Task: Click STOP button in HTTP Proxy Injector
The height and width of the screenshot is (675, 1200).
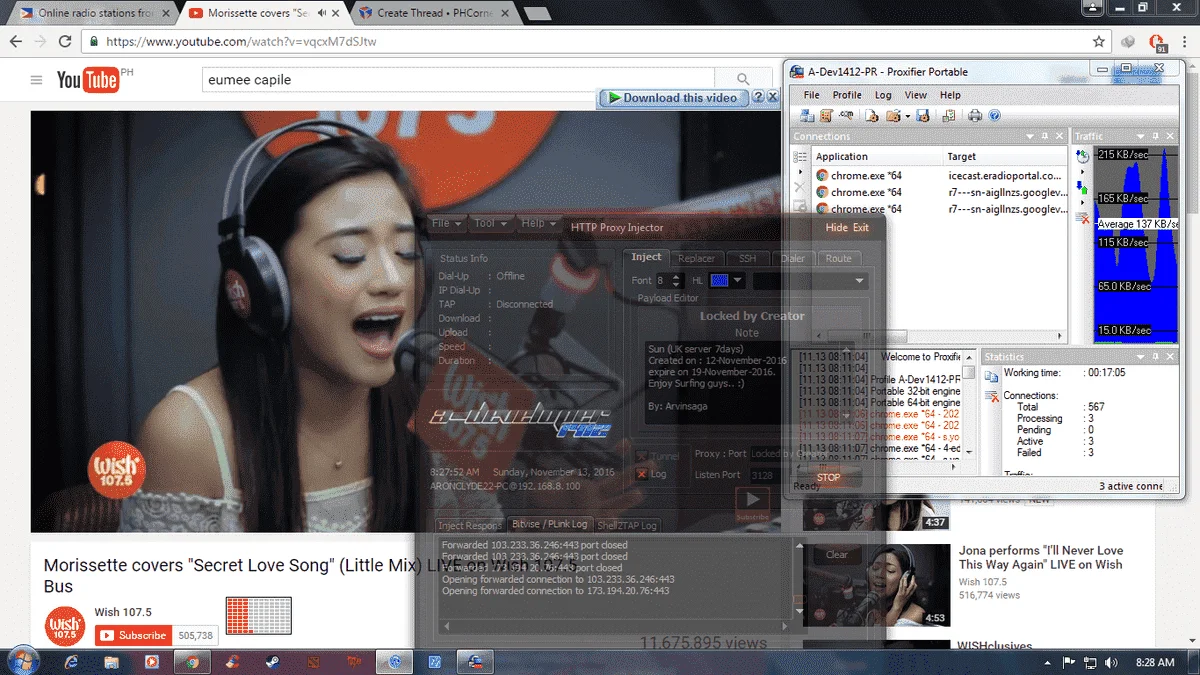Action: (828, 477)
